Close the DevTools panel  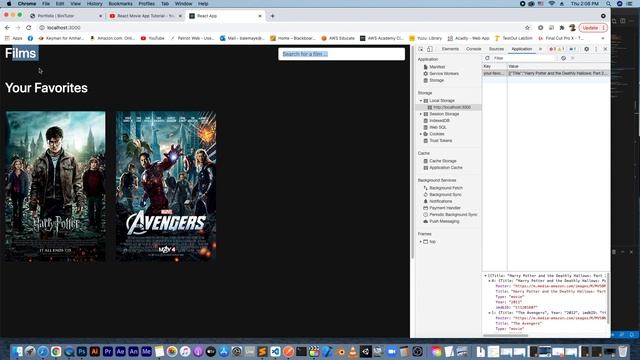[605, 49]
